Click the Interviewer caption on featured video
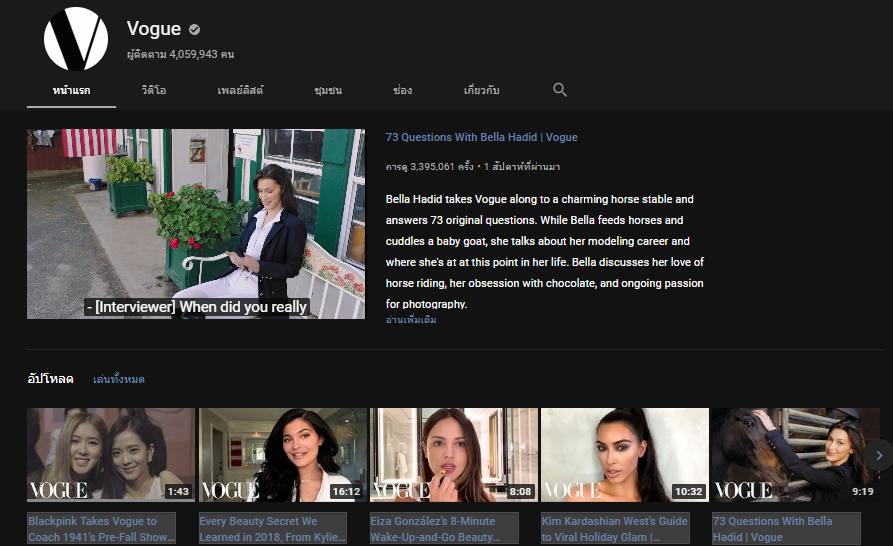 pos(197,307)
